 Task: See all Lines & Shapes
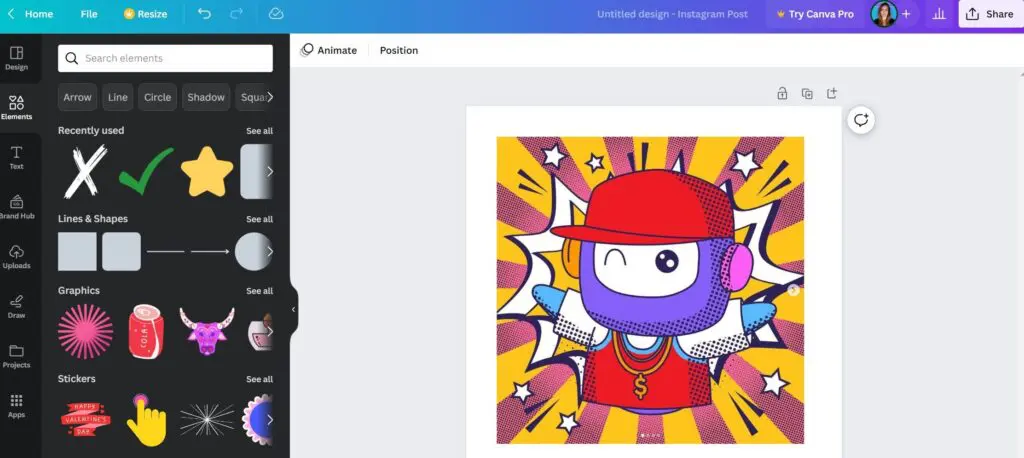coord(259,219)
